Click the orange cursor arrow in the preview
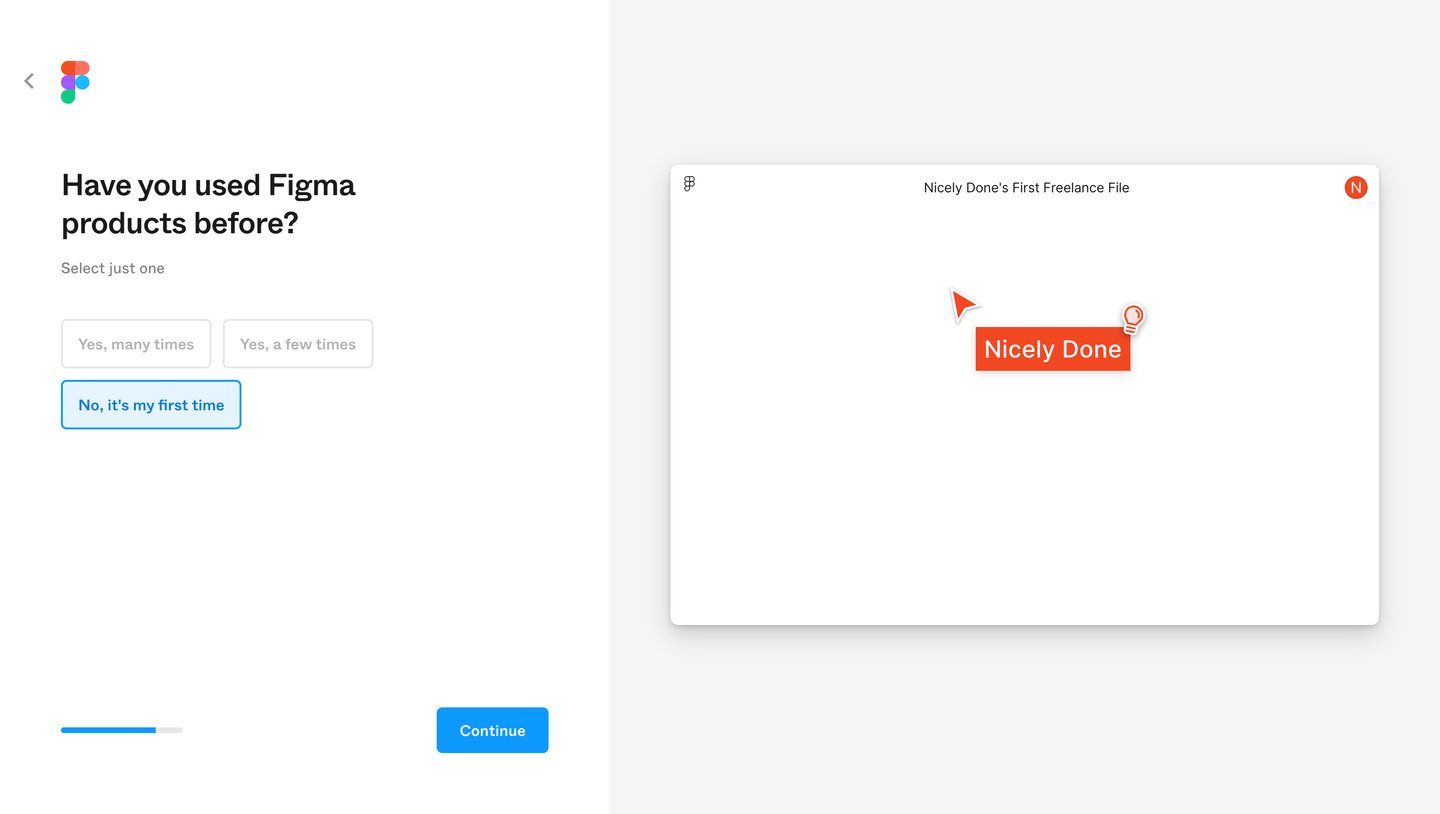1440x814 pixels. tap(962, 303)
